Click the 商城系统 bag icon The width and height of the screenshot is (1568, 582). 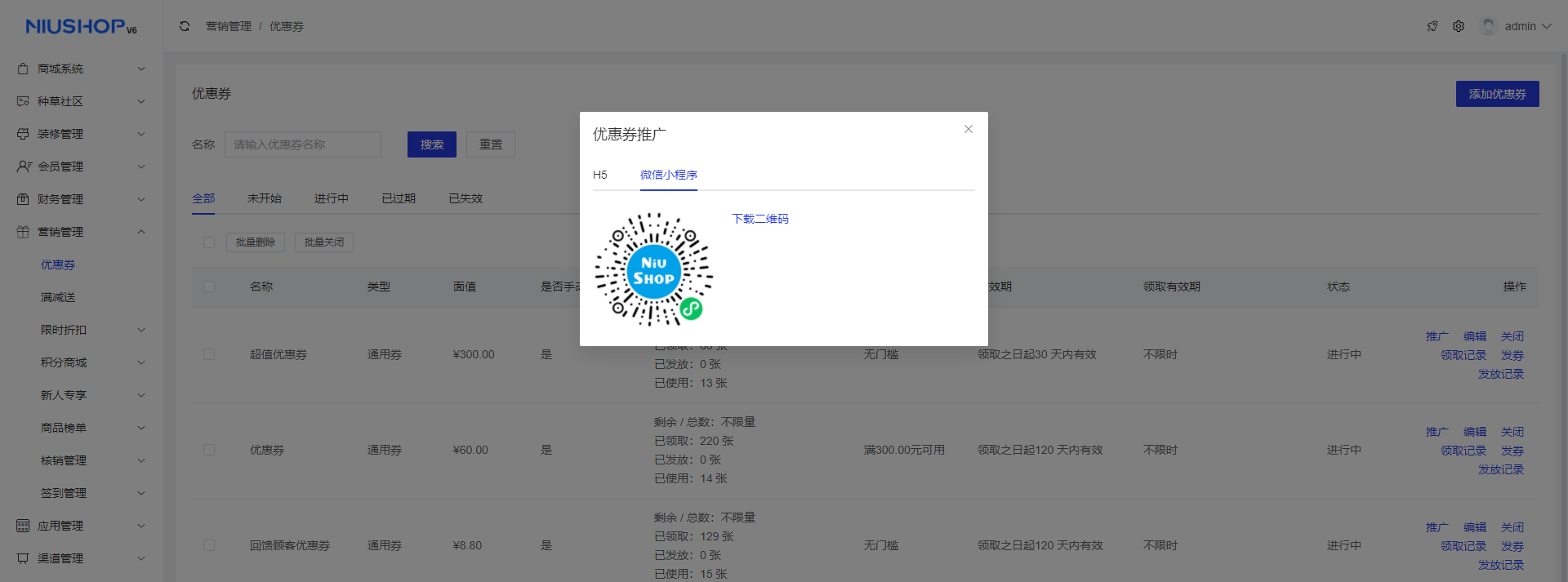click(x=23, y=69)
